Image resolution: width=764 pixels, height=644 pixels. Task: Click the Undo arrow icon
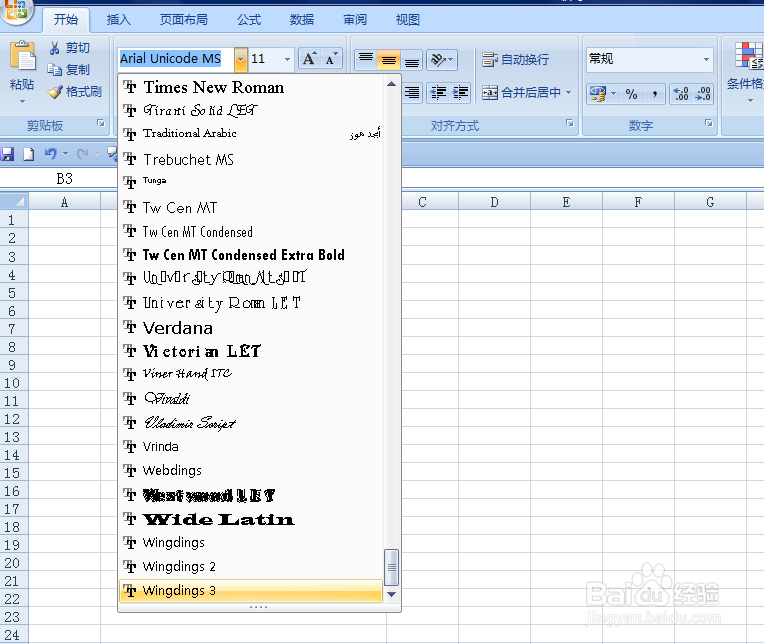click(x=50, y=154)
